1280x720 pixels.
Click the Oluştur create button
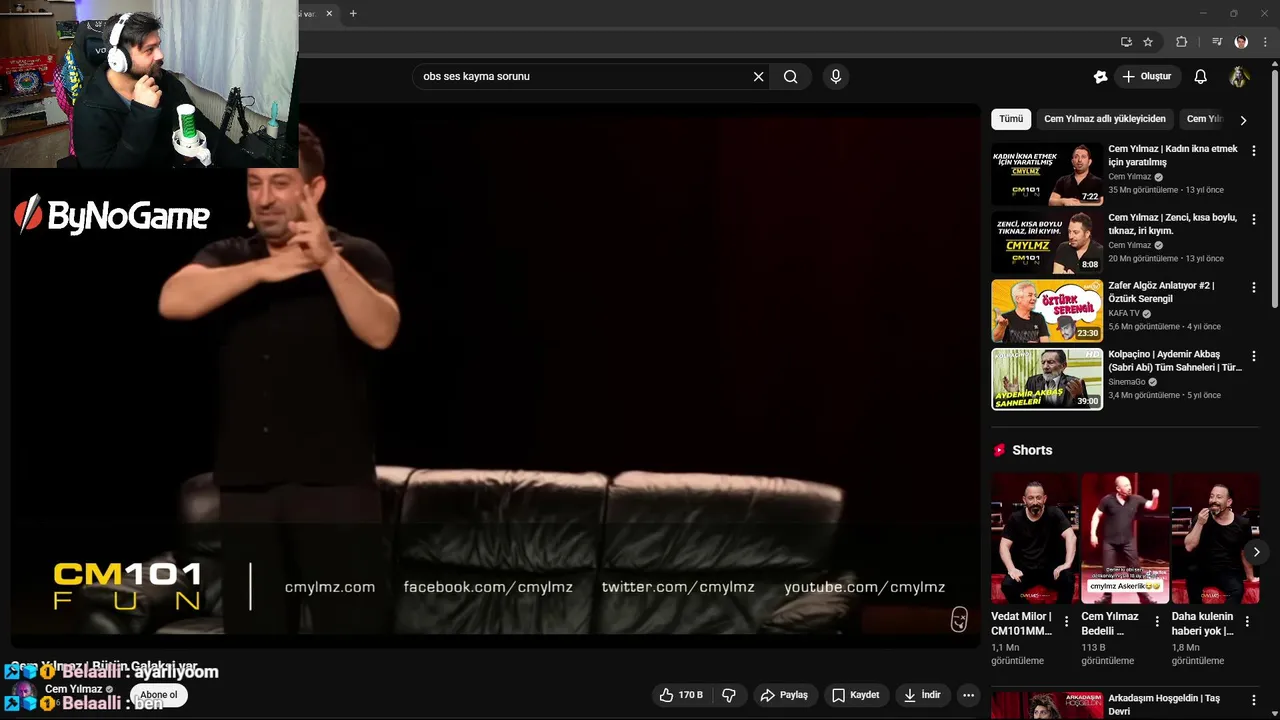pyautogui.click(x=1147, y=76)
